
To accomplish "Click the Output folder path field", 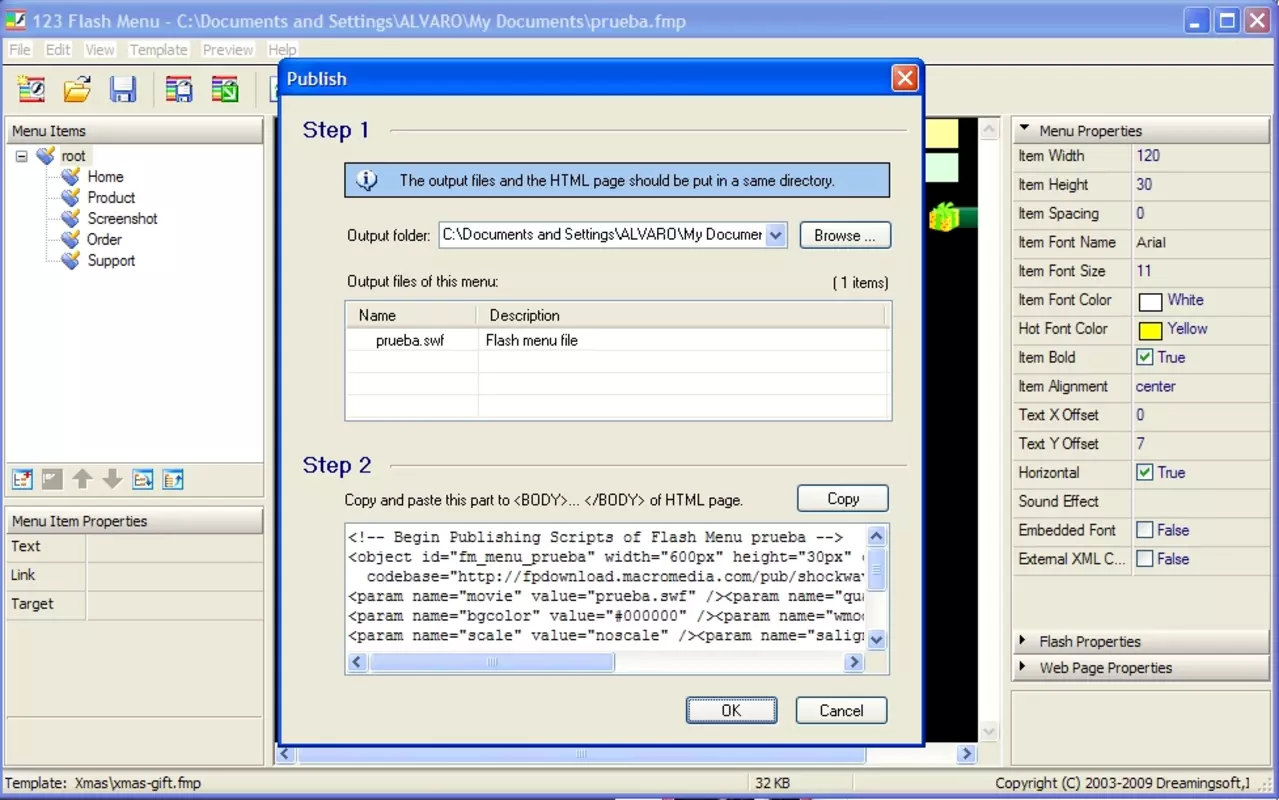I will [603, 235].
